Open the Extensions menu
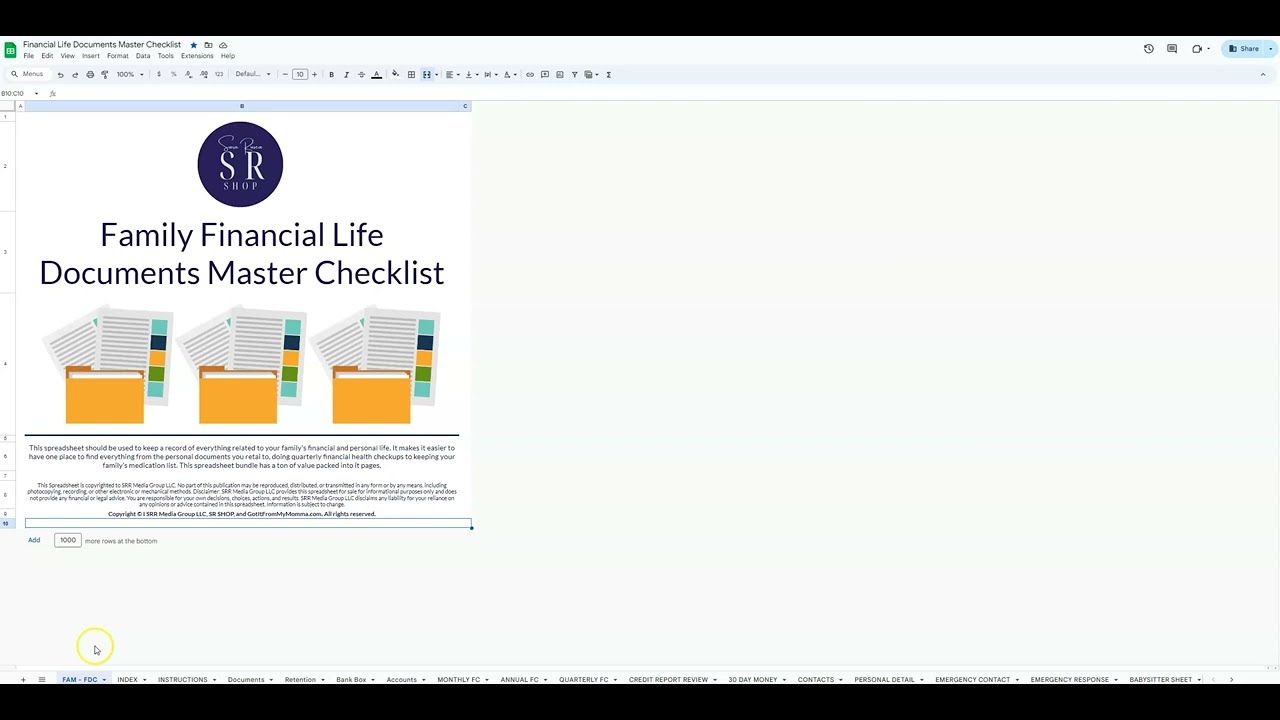Viewport: 1280px width, 720px height. [197, 56]
